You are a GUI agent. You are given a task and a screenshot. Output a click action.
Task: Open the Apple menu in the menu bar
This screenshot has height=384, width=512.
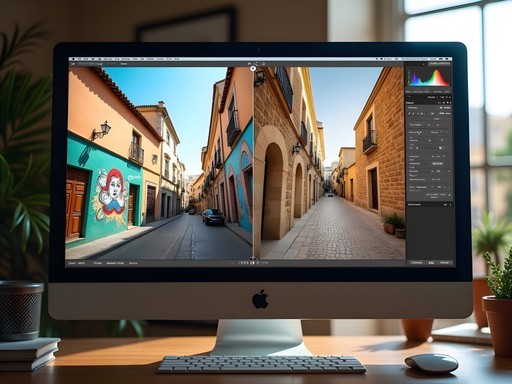click(x=73, y=59)
